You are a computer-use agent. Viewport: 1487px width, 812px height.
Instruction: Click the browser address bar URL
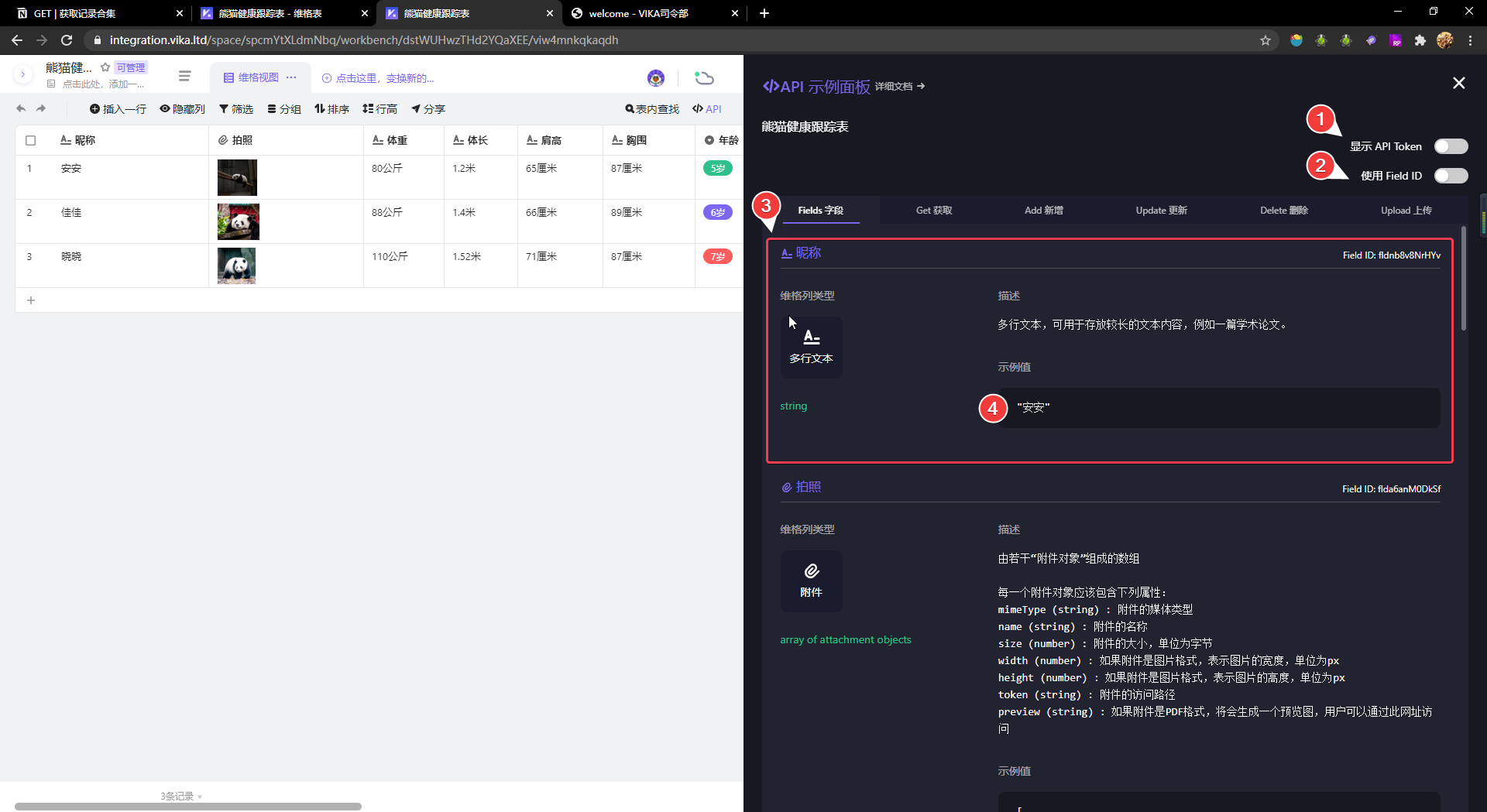pos(364,40)
